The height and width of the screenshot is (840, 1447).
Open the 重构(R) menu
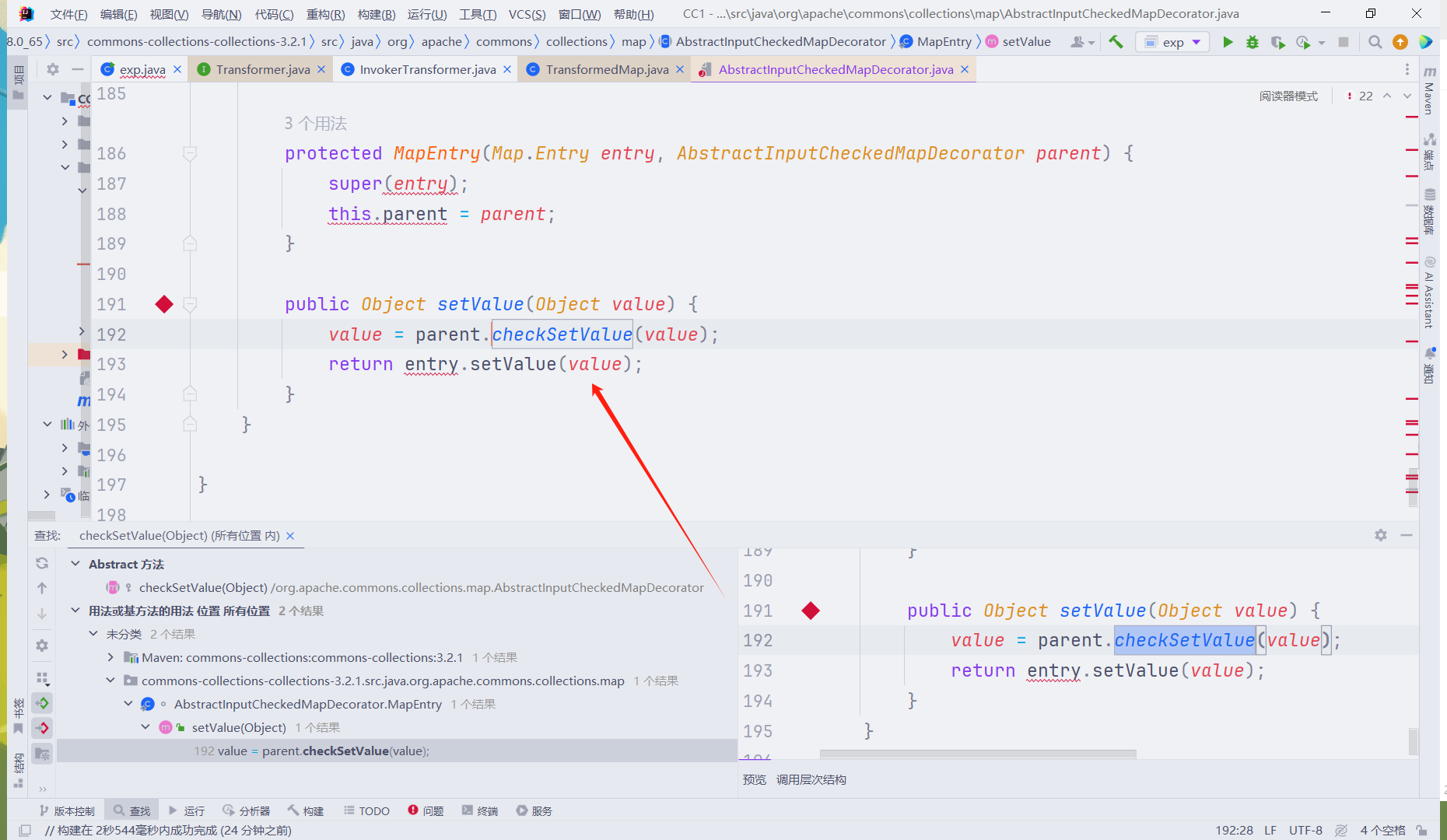coord(325,14)
